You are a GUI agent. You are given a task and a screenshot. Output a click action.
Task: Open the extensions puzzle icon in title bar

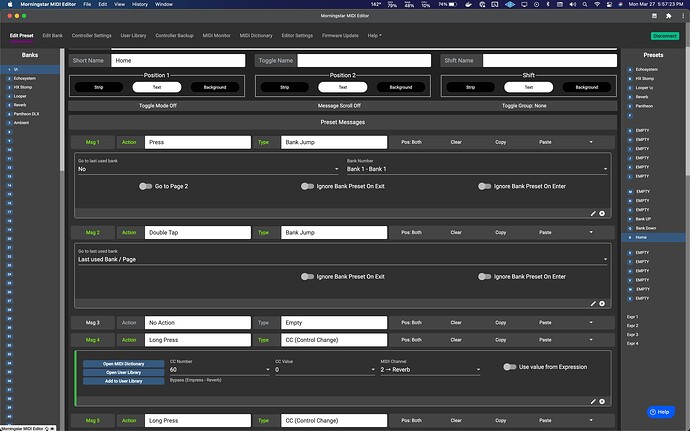668,16
